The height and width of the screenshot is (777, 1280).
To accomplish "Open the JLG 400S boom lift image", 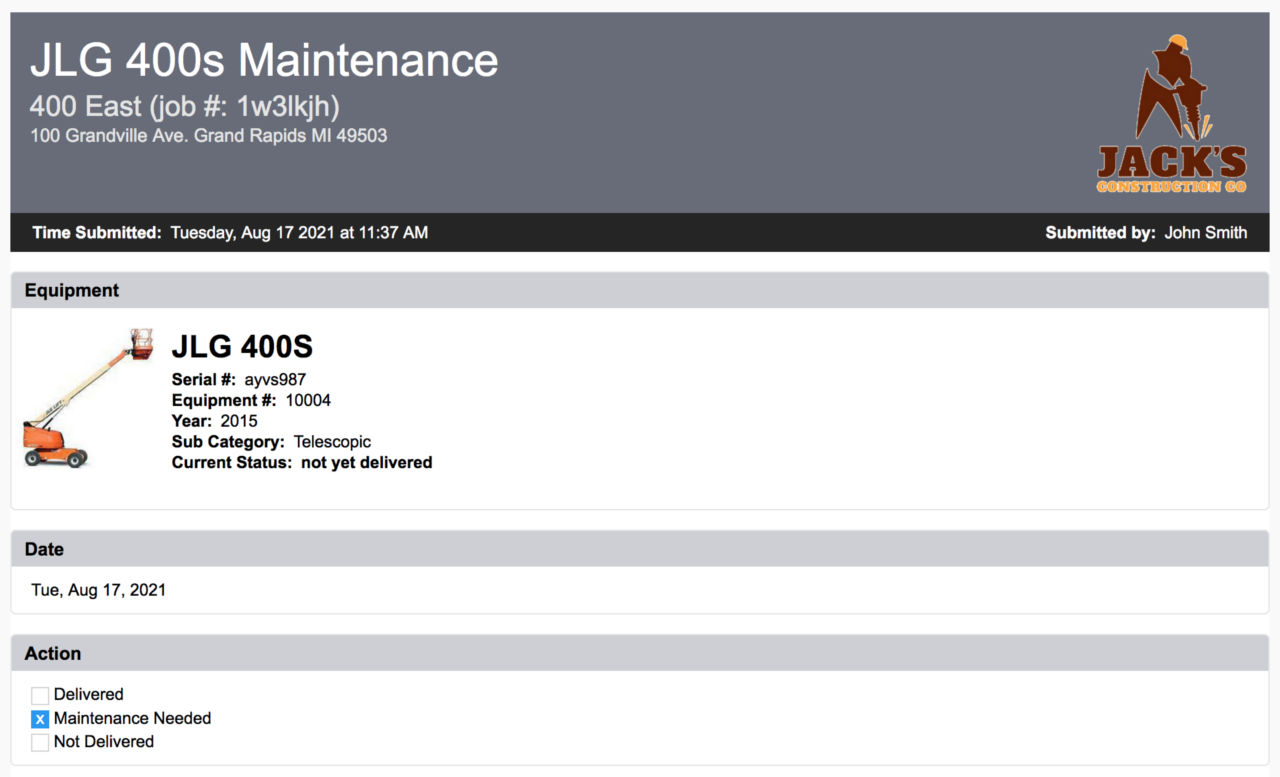I will (x=87, y=398).
